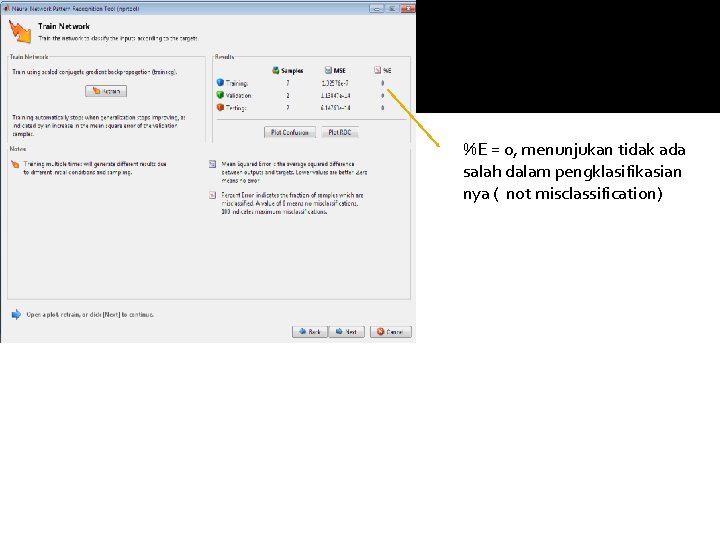720x540 pixels.
Task: Click the MSE column icon
Action: 328,70
